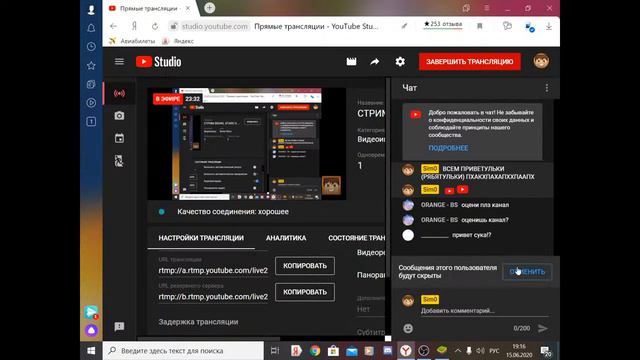Open the tab counter icon in browser sidebar

click(91, 121)
